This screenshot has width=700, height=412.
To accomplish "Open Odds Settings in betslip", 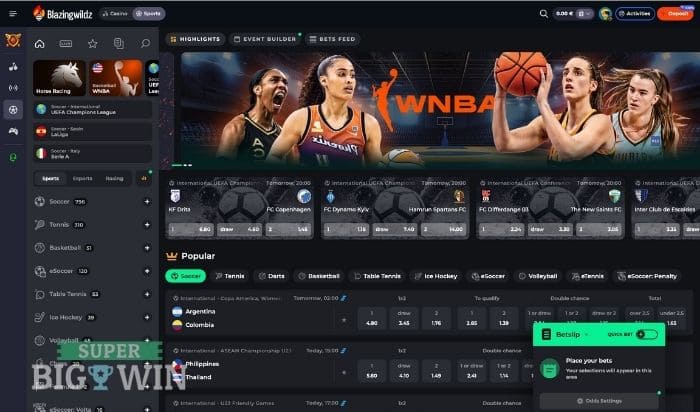I will click(x=599, y=401).
